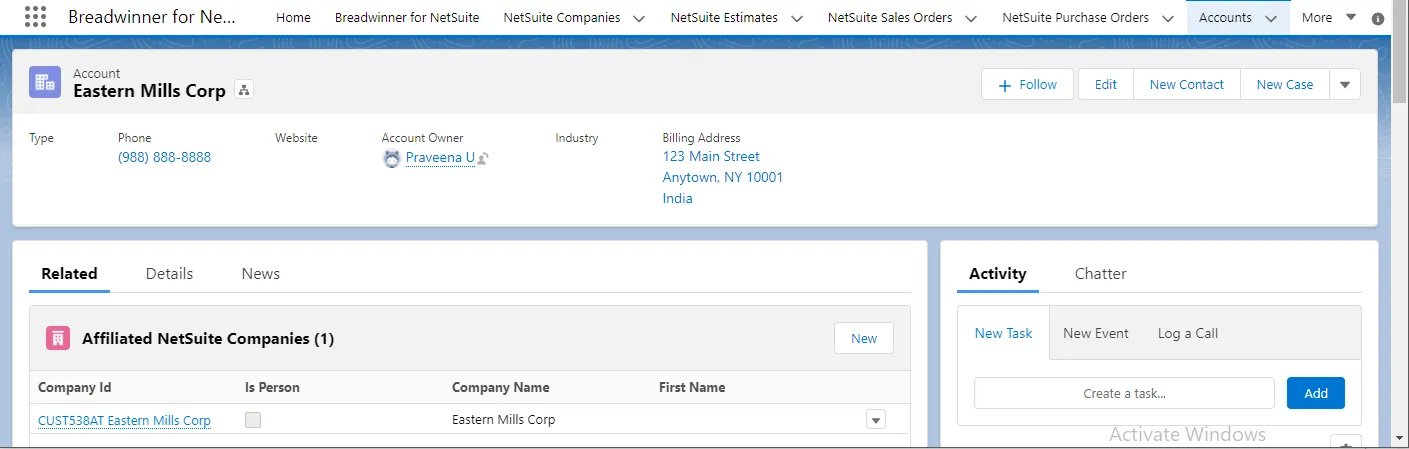View account hierarchy icon next to Eastern Mills Corp
Image resolution: width=1409 pixels, height=449 pixels.
[x=244, y=90]
